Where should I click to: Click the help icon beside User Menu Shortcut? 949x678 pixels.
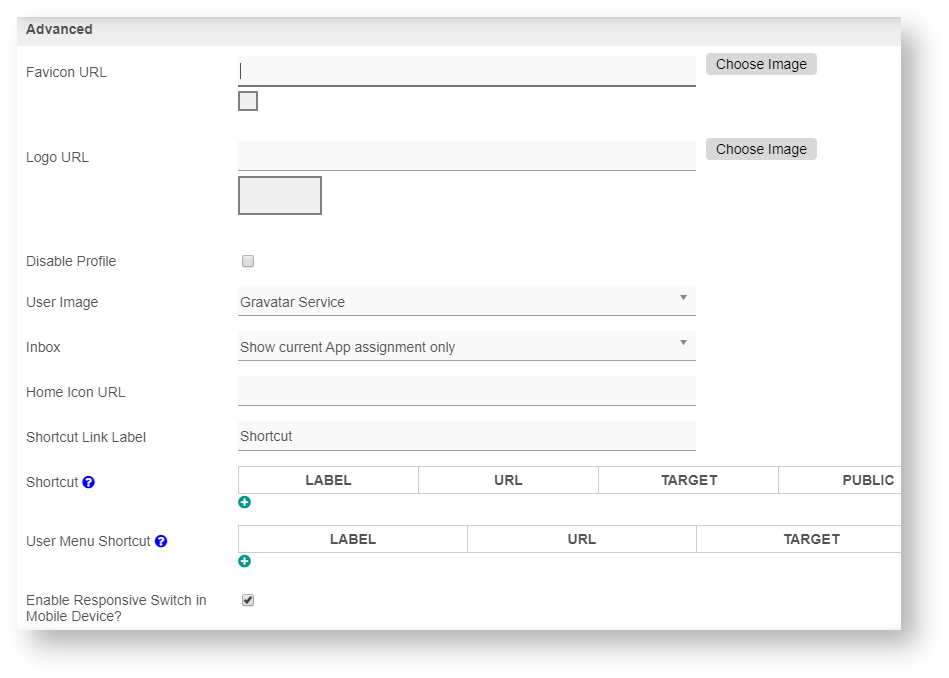(x=161, y=541)
